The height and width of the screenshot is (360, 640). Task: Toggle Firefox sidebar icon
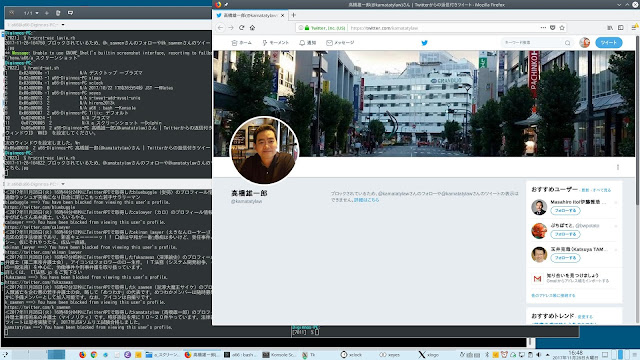tap(621, 28)
